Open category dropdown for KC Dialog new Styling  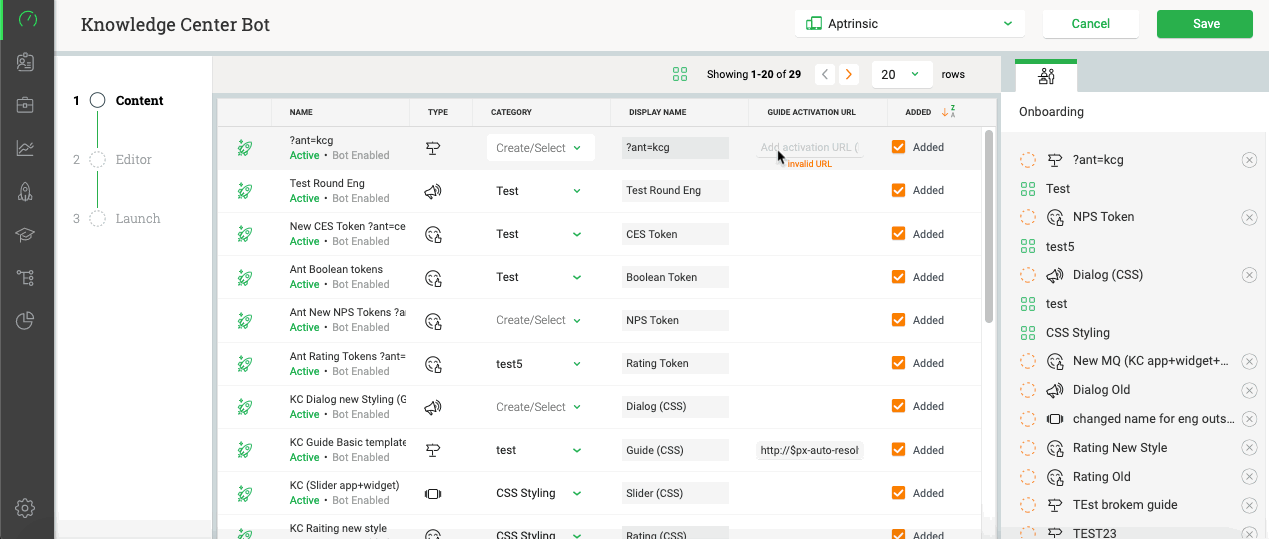540,407
